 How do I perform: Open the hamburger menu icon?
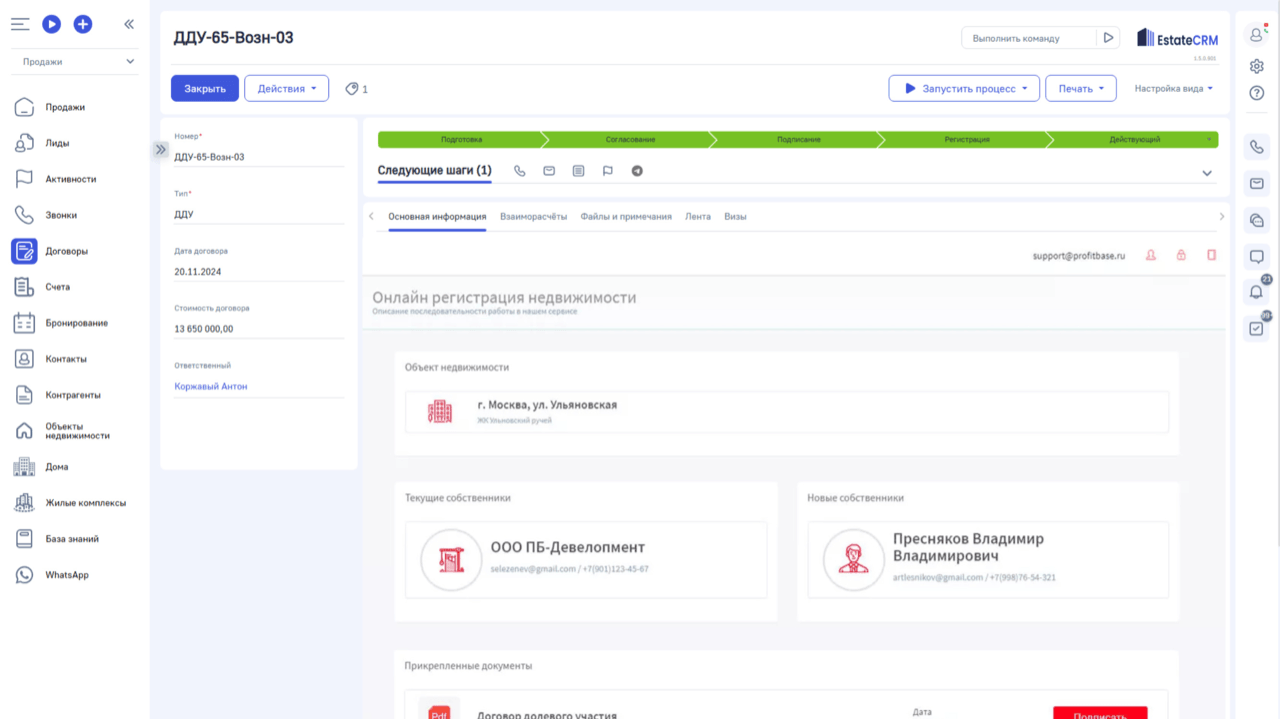click(x=20, y=24)
